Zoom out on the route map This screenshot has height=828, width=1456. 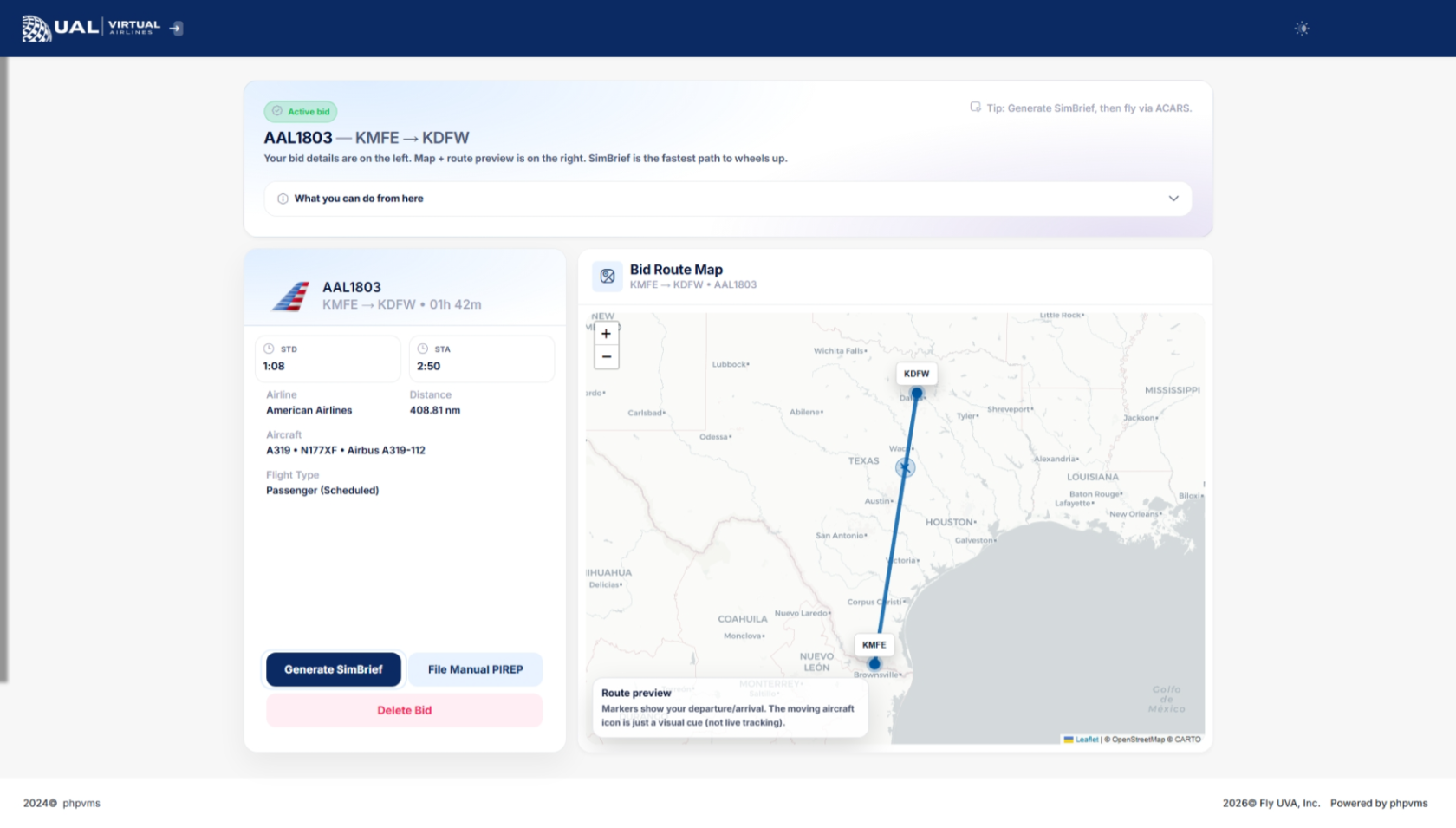pyautogui.click(x=607, y=357)
